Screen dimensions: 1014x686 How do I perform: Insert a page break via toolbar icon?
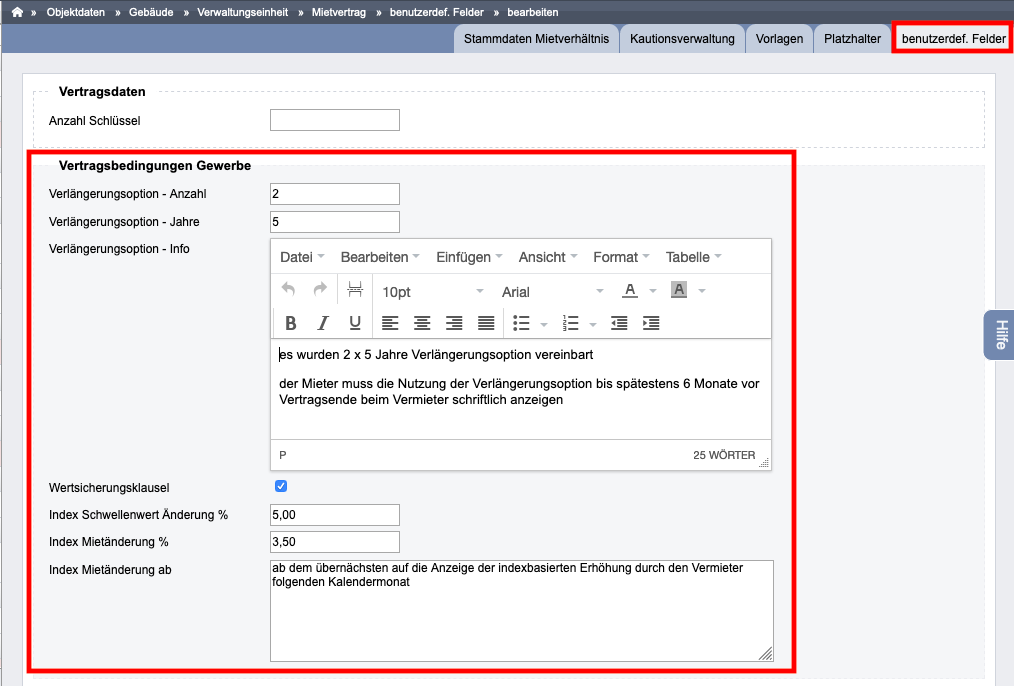(x=355, y=289)
